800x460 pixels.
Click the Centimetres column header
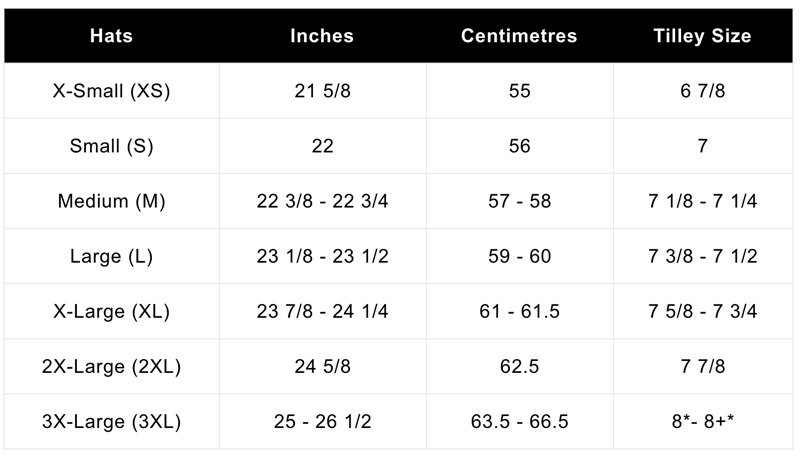point(519,36)
